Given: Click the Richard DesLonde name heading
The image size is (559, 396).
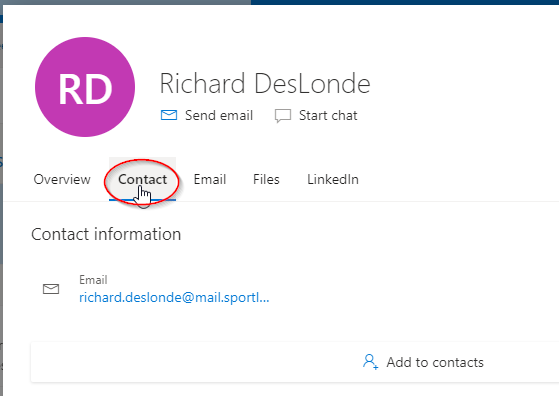Looking at the screenshot, I should click(265, 83).
